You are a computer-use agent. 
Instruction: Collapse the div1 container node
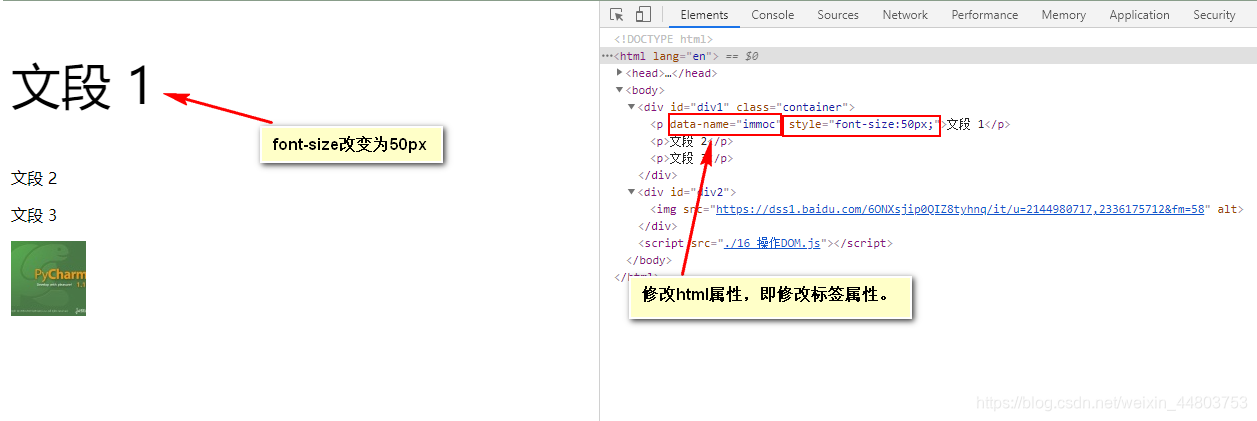(x=631, y=107)
